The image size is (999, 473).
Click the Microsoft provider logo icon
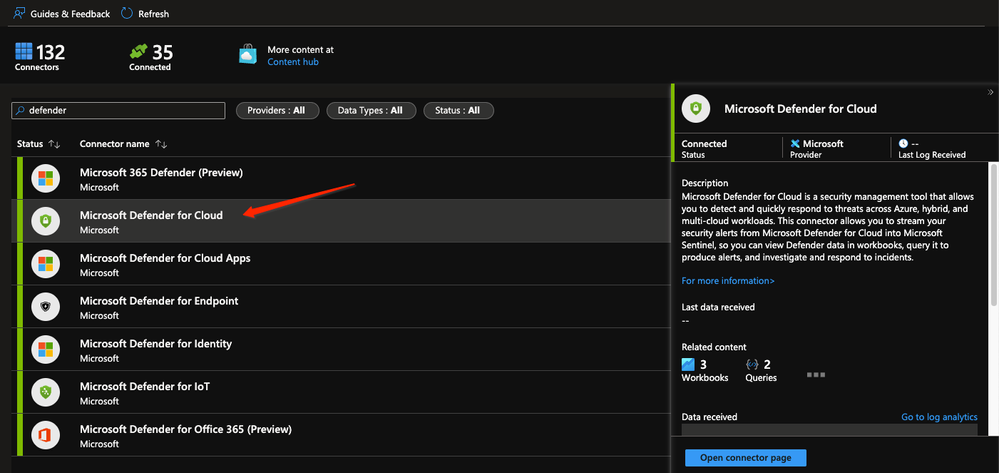tap(795, 143)
